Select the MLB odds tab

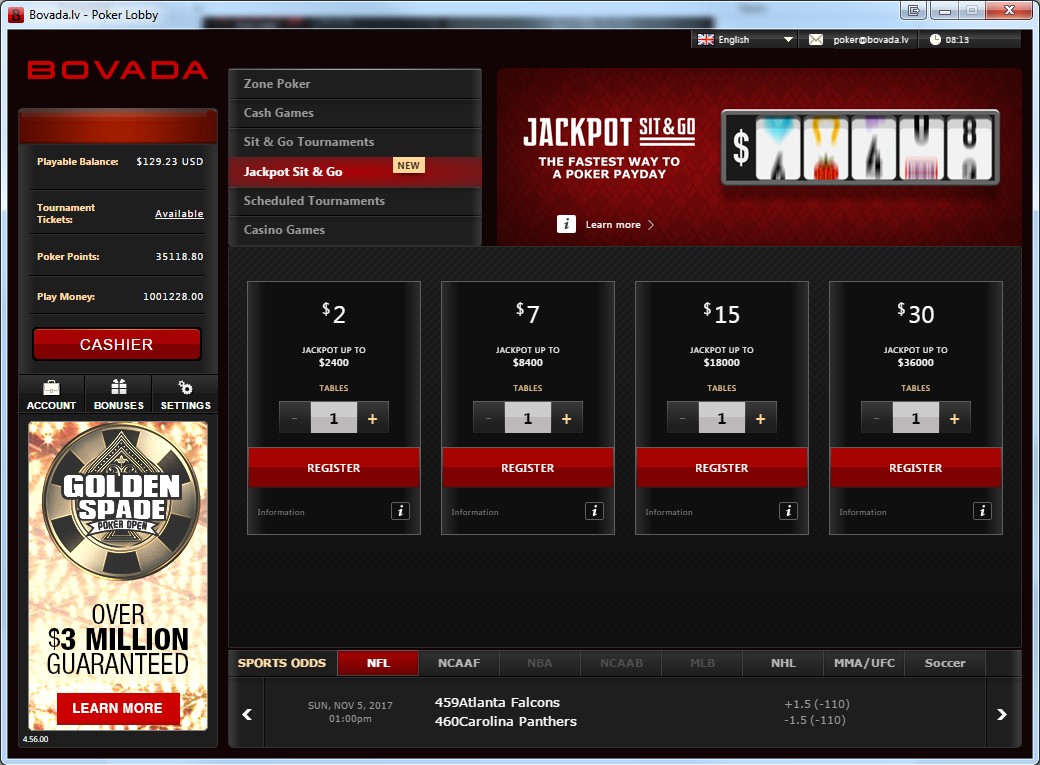pos(702,663)
